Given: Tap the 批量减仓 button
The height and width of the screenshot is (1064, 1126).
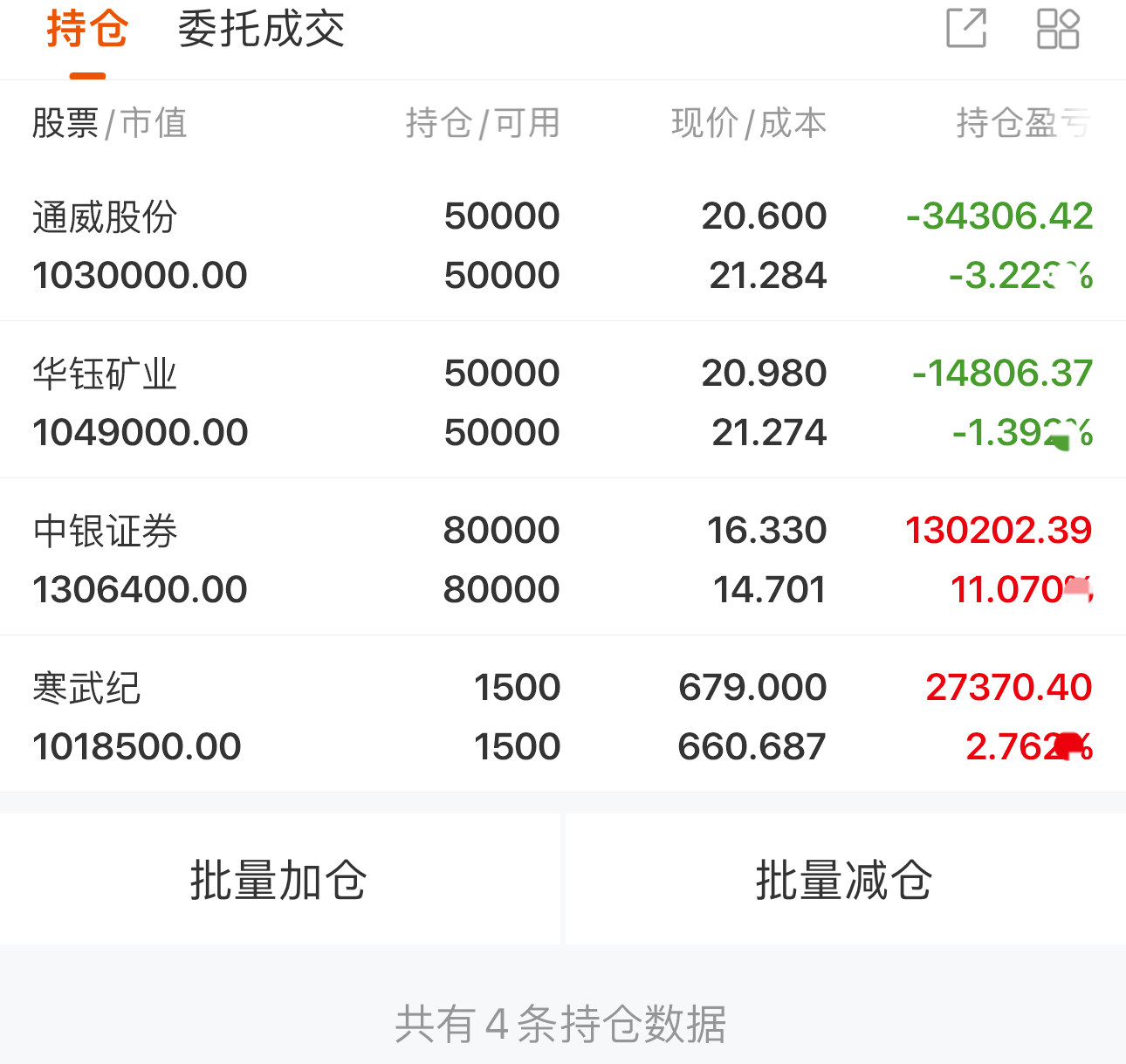Looking at the screenshot, I should (845, 879).
